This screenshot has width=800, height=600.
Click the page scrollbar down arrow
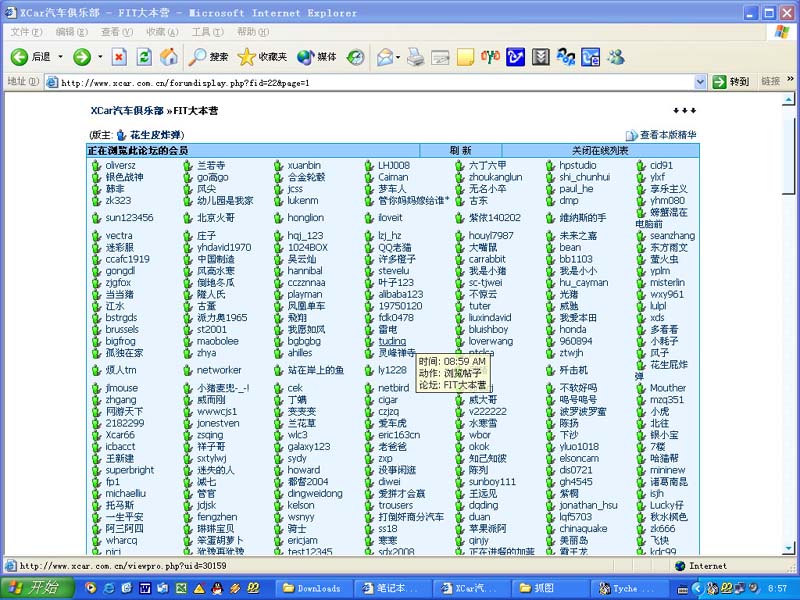788,549
